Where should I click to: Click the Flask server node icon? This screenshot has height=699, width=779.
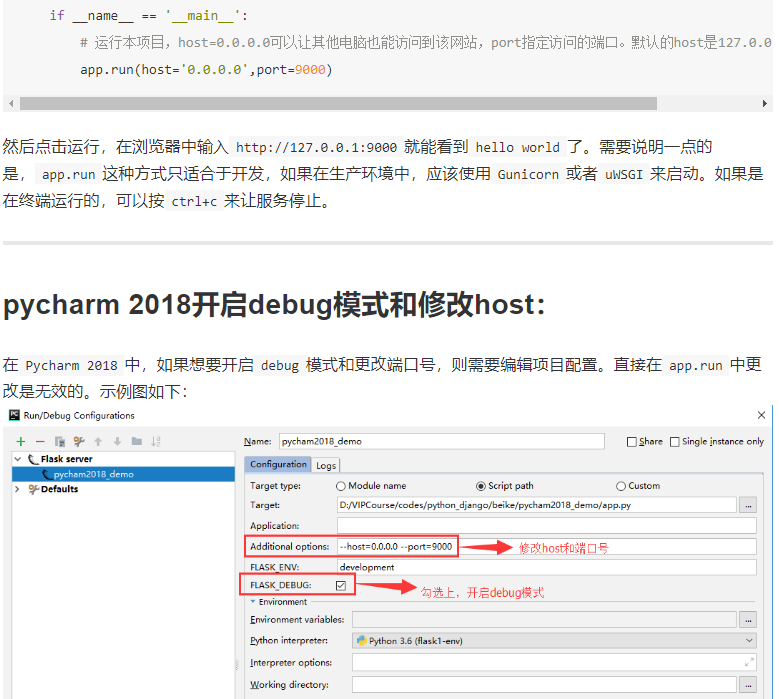point(33,459)
